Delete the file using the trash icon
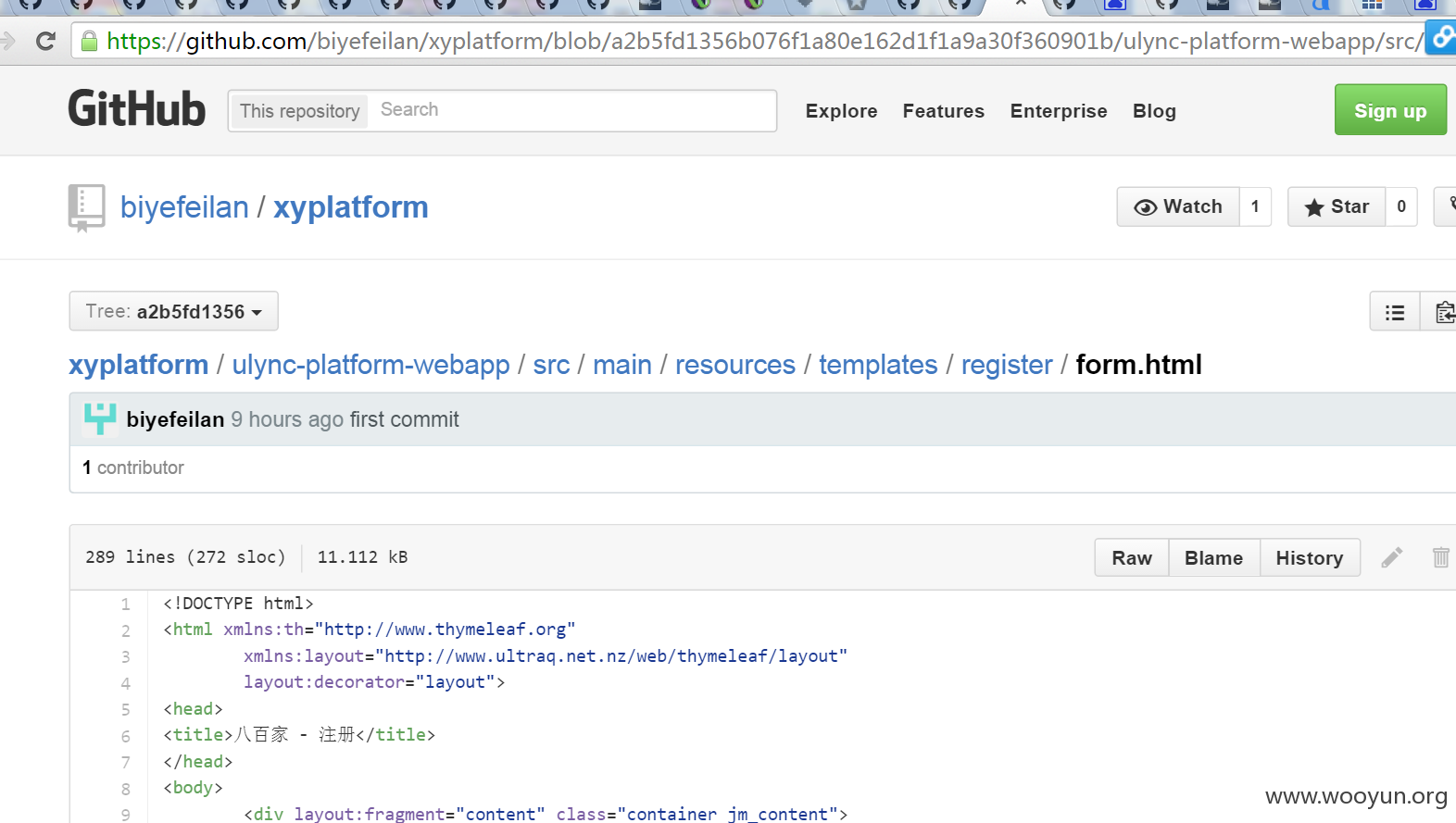This screenshot has height=823, width=1456. tap(1440, 557)
